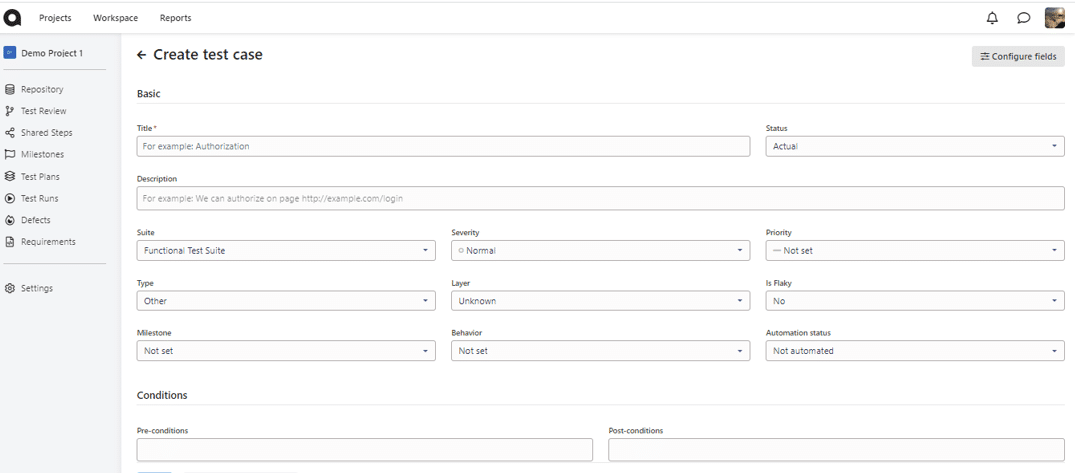The image size is (1075, 473).
Task: Click the Demo Project 1 link
Action: pyautogui.click(x=51, y=53)
